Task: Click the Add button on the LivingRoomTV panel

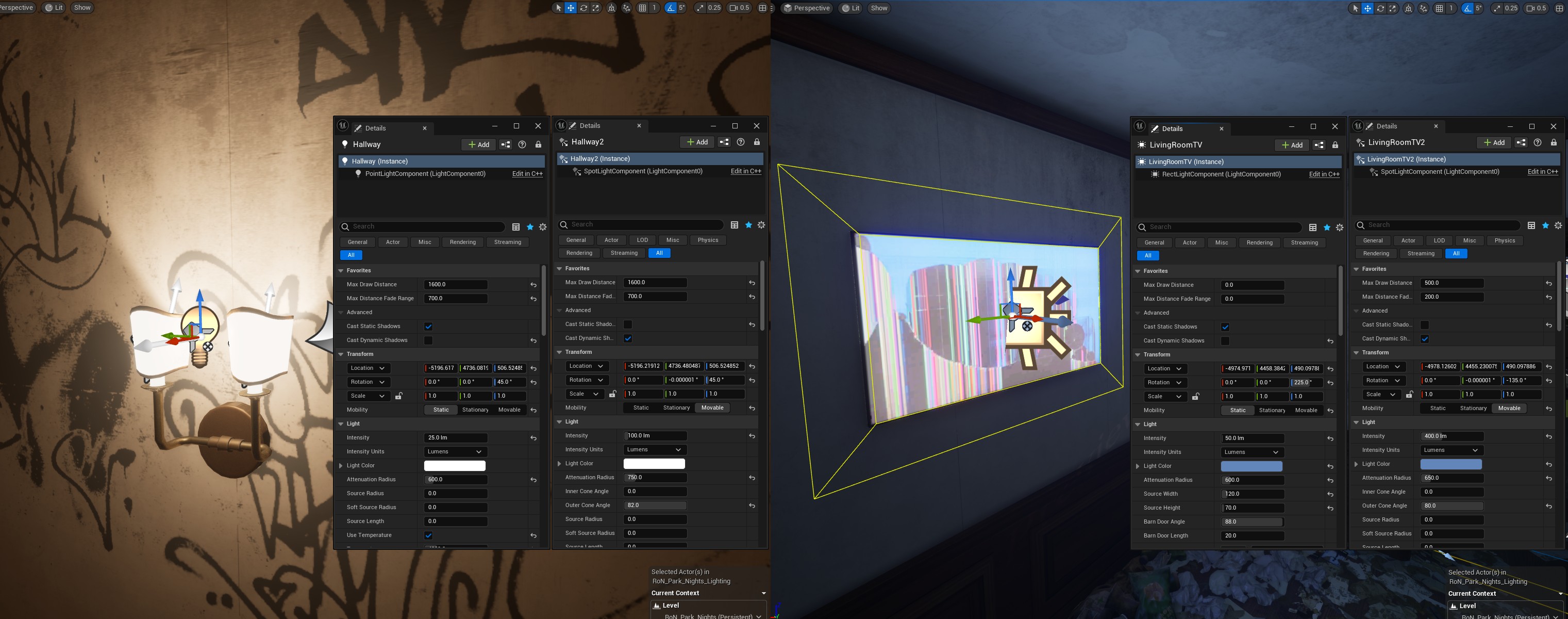Action: pos(1292,145)
